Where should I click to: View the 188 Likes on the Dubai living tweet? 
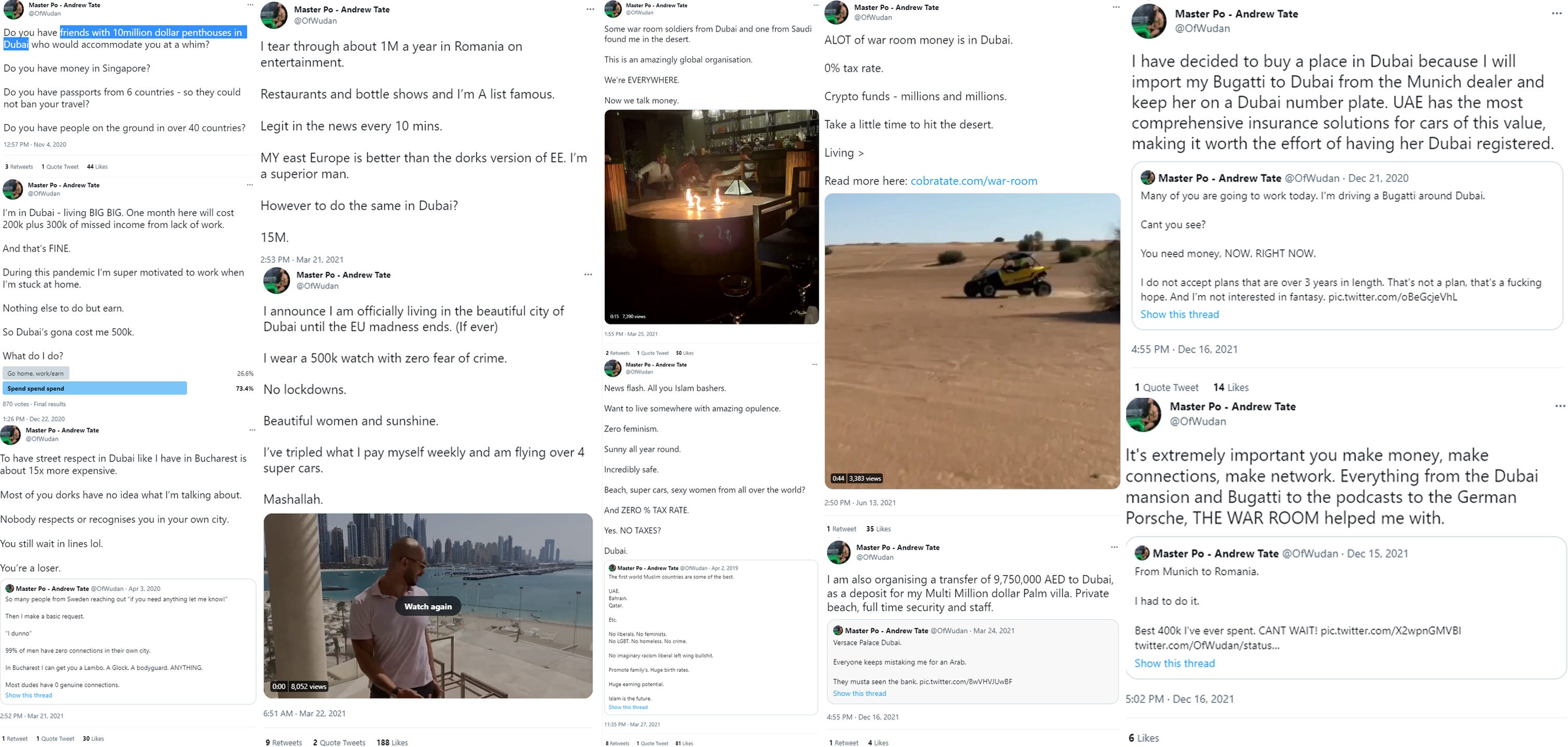click(x=392, y=742)
